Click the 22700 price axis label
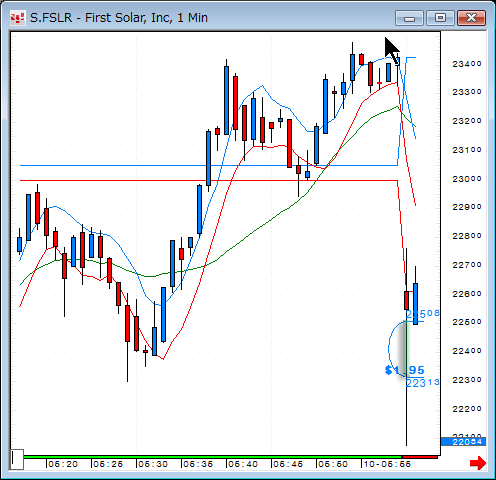The height and width of the screenshot is (480, 496). 467,265
